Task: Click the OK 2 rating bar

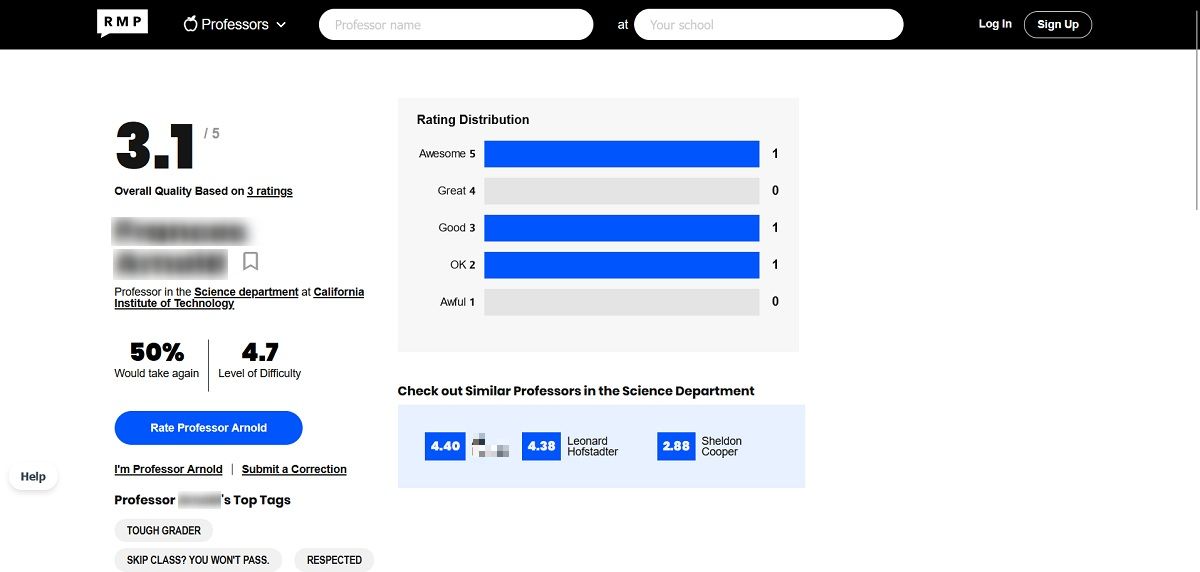Action: (622, 265)
